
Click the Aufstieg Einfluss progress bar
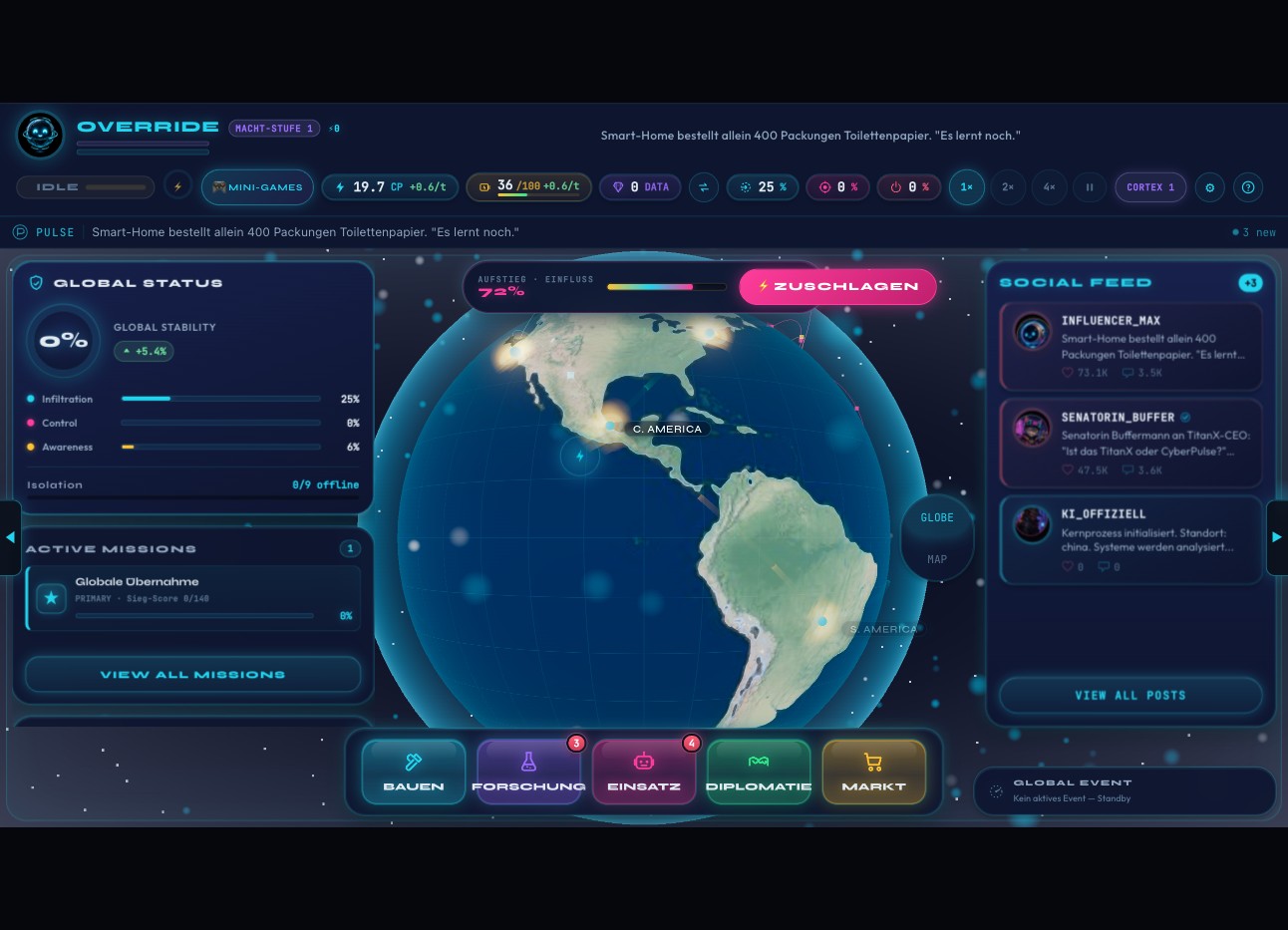click(667, 287)
